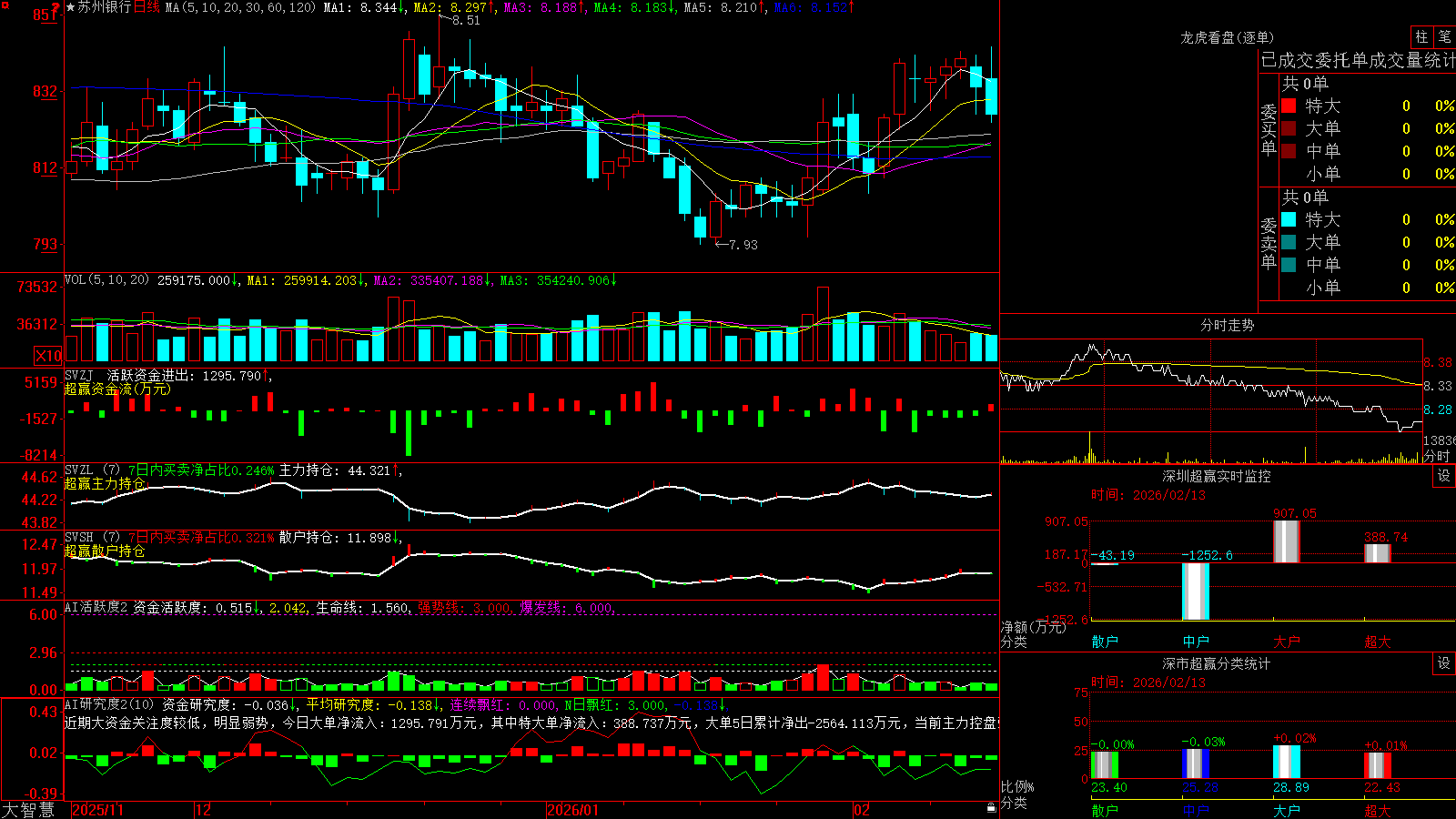
Task: Click the 深圳超赢实时监控 panel title
Action: 1217,476
